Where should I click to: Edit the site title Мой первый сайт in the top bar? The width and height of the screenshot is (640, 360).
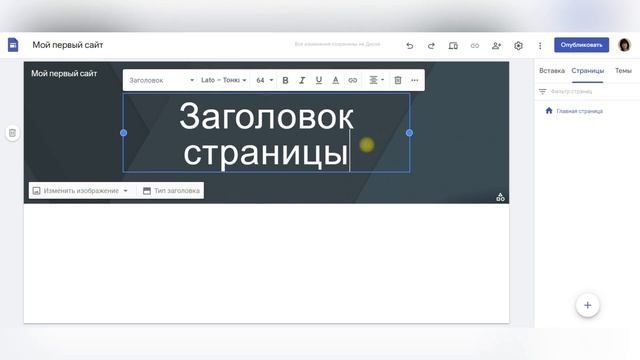(x=68, y=45)
